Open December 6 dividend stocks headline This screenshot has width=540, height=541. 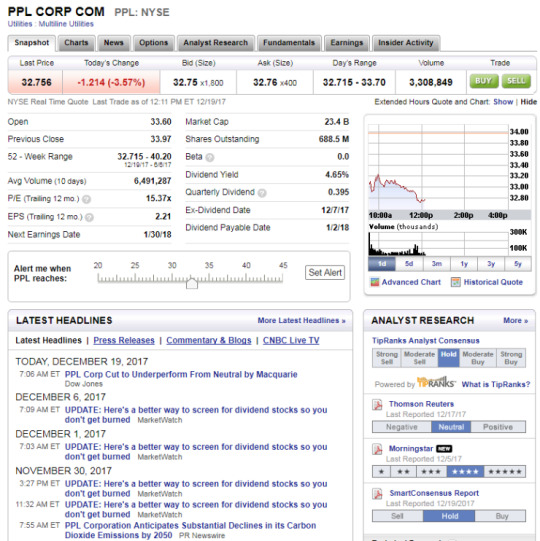(x=196, y=415)
